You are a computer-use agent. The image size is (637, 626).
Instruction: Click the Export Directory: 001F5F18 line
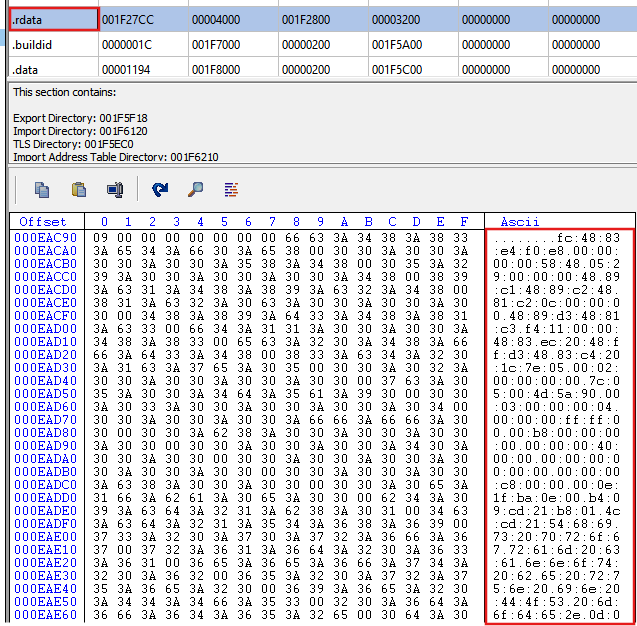coord(80,118)
